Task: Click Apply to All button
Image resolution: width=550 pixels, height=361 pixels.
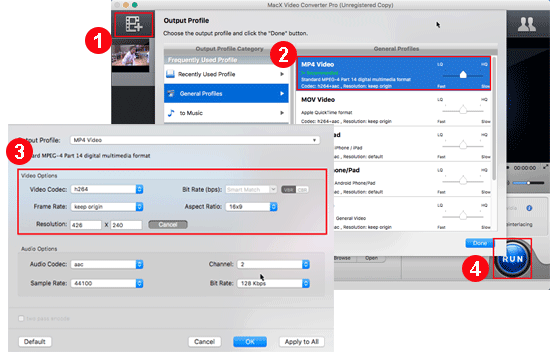Action: click(x=302, y=342)
